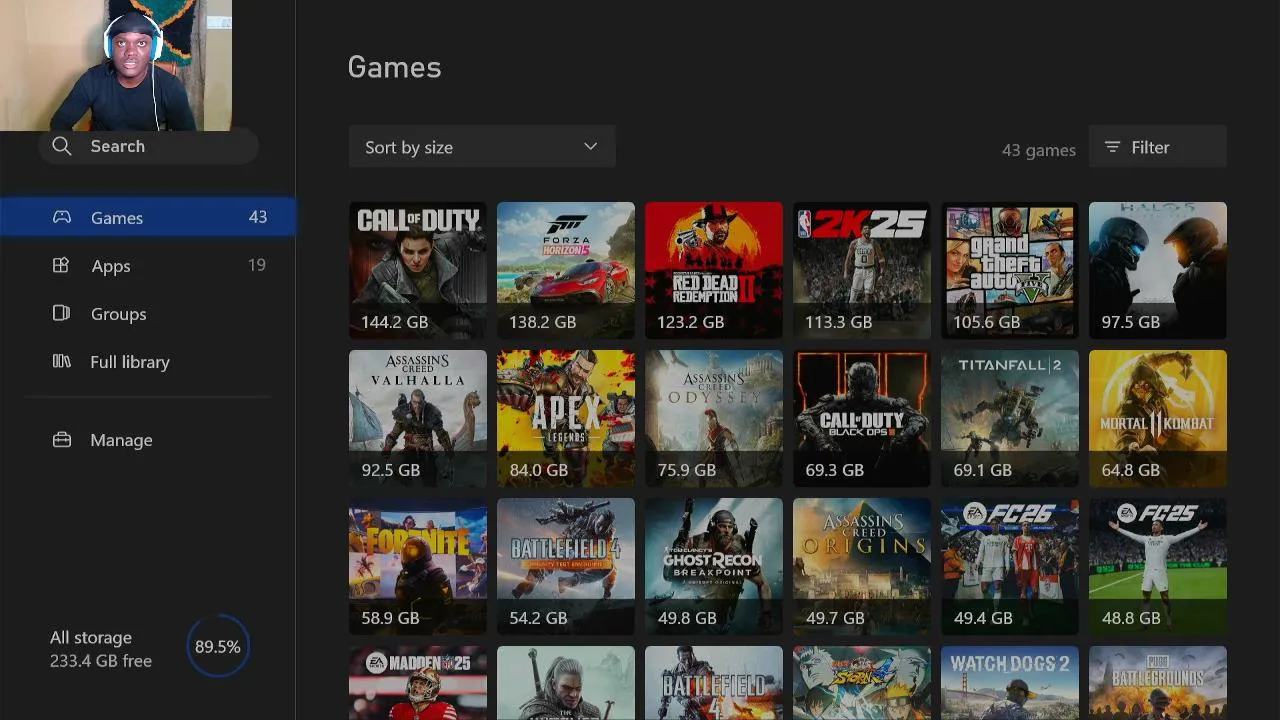The height and width of the screenshot is (720, 1280).
Task: Open Full library in the sidebar
Action: point(148,361)
